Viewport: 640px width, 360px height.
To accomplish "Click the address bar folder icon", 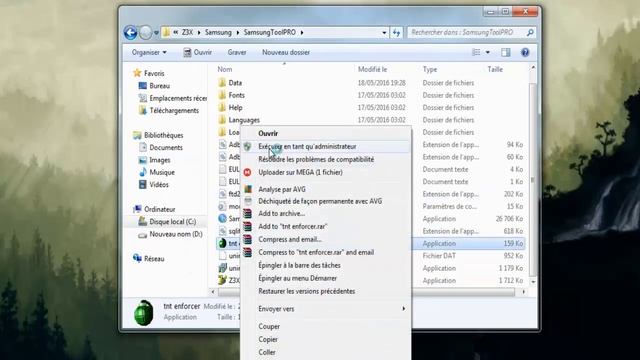I will pyautogui.click(x=166, y=32).
